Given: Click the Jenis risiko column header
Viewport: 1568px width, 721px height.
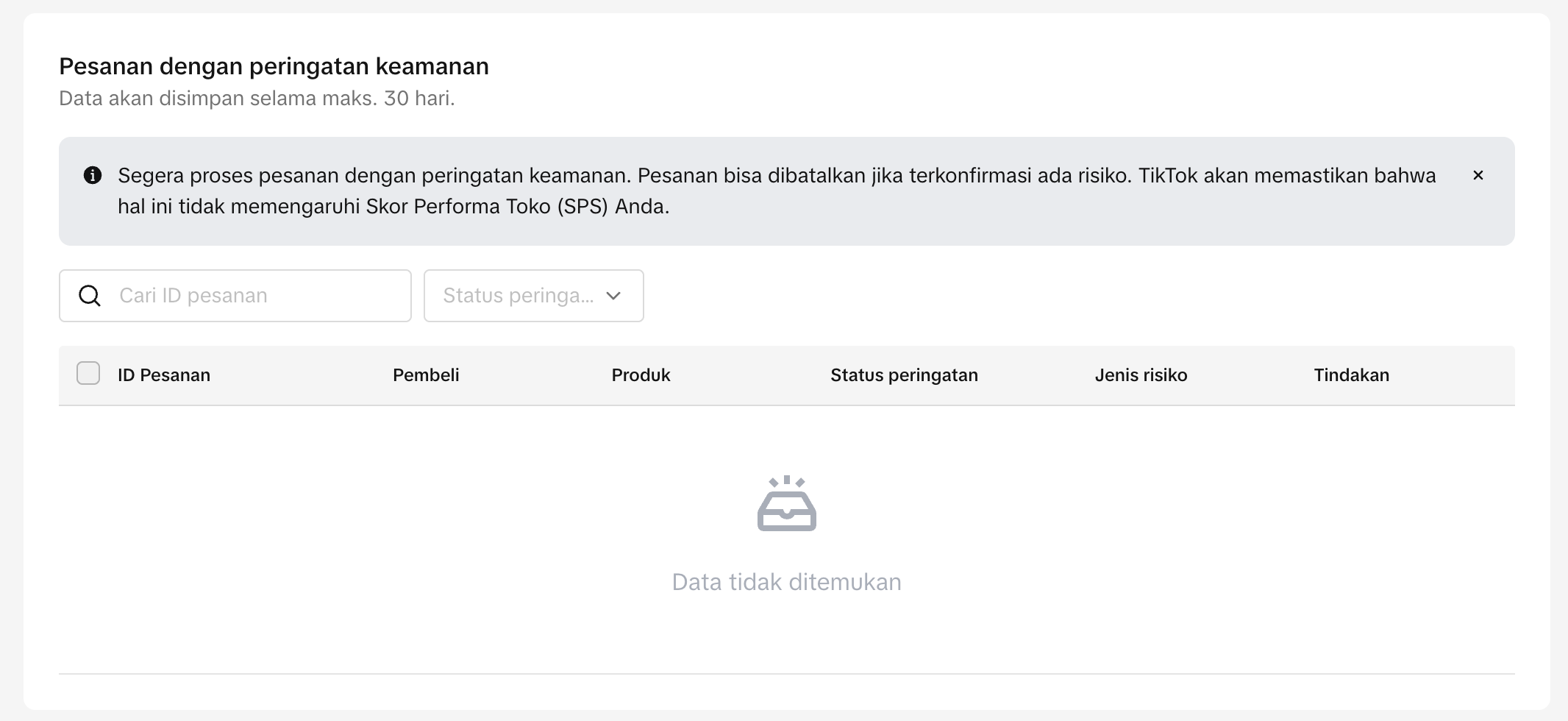Looking at the screenshot, I should 1141,375.
